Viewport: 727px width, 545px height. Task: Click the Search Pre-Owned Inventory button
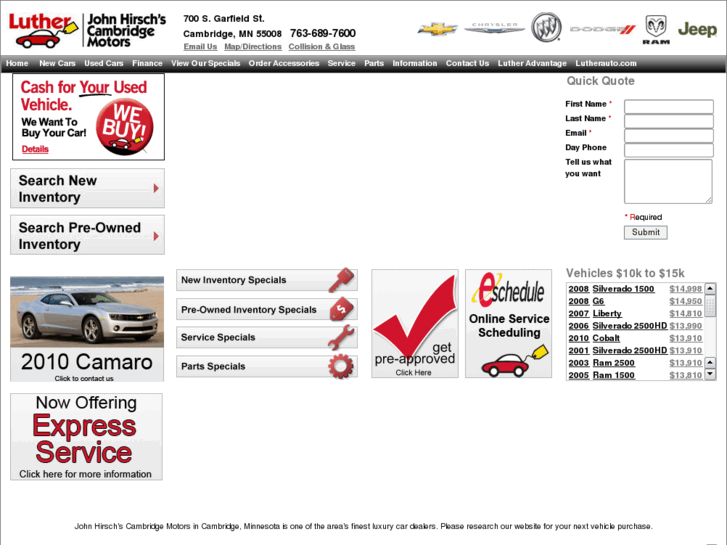coord(88,235)
